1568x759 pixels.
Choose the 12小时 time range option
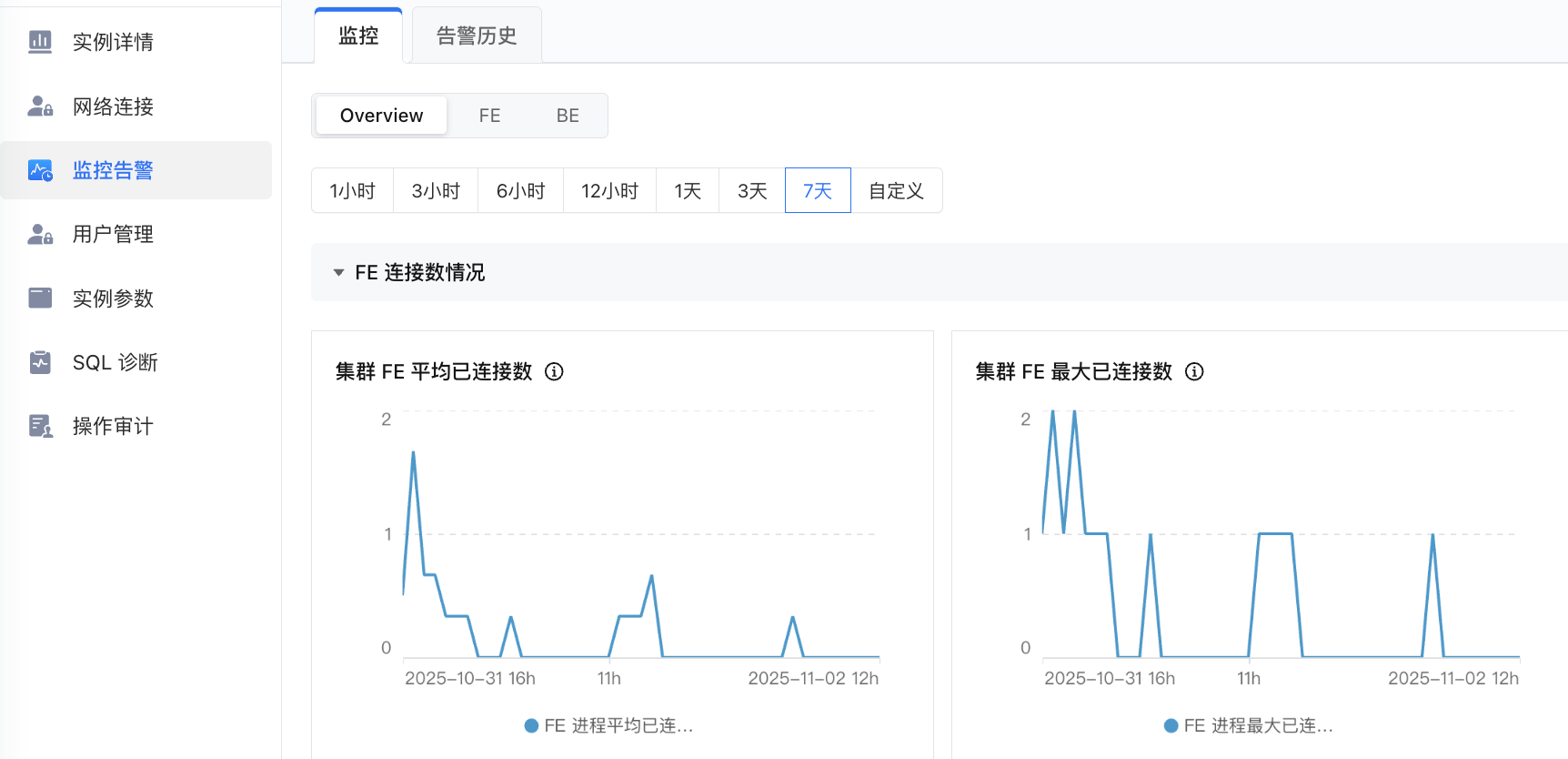(609, 191)
